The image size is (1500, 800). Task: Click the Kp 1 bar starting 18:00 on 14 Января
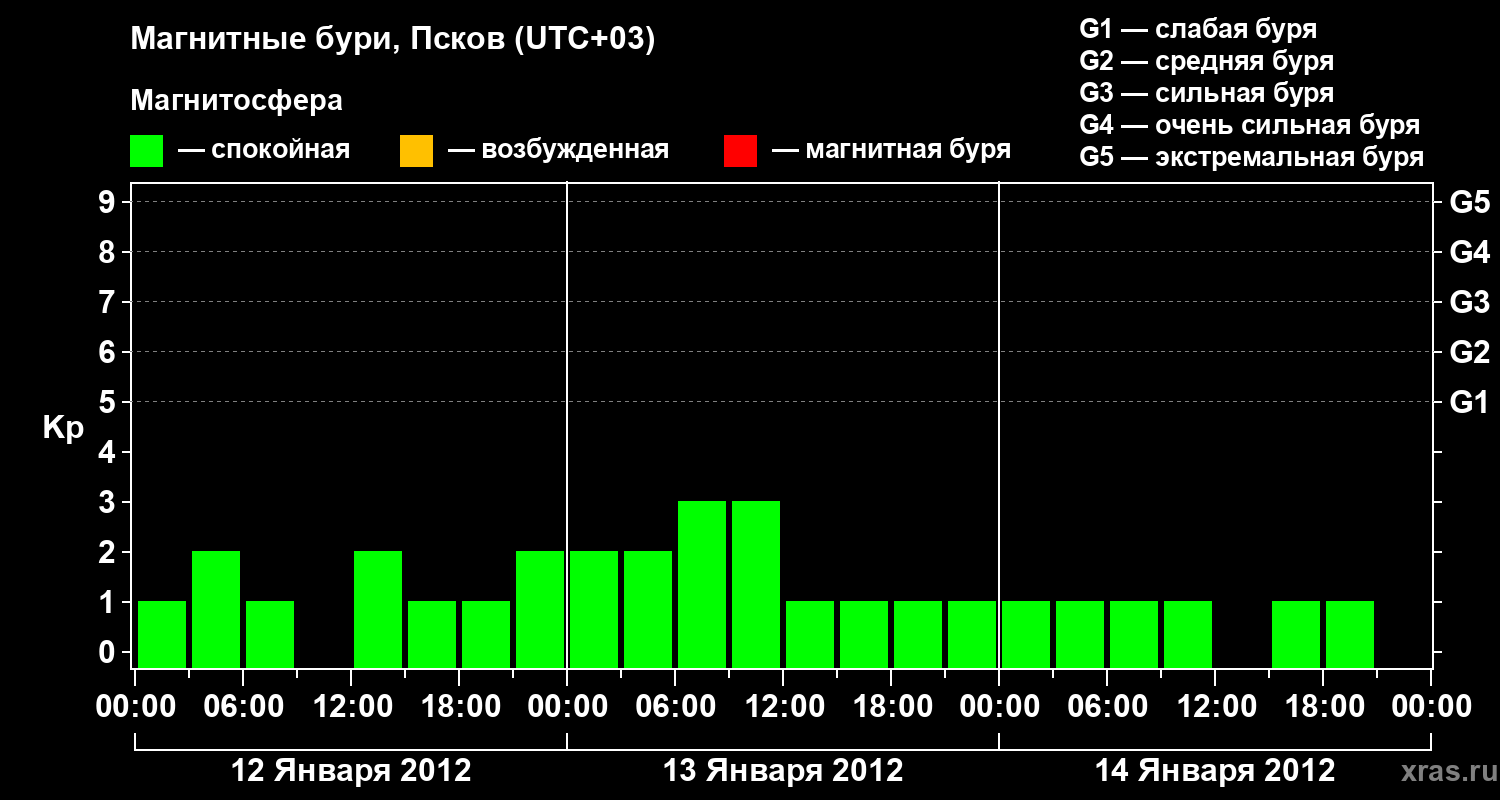pos(1350,635)
